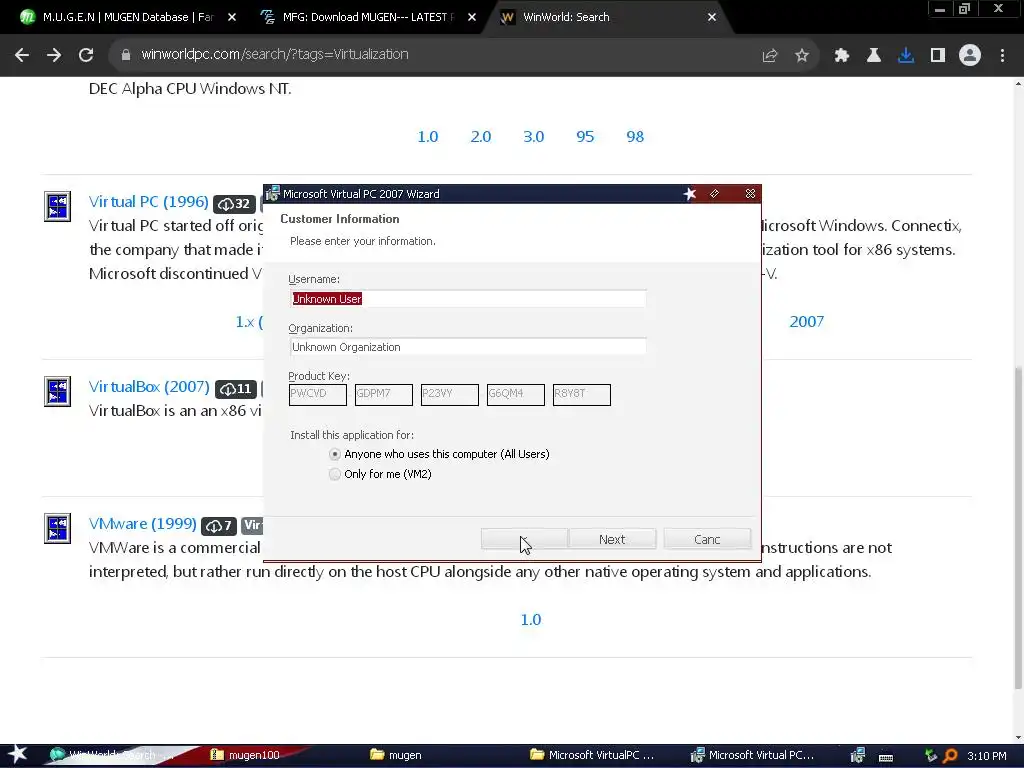Click the installer tray icon in taskbar

pos(857,756)
